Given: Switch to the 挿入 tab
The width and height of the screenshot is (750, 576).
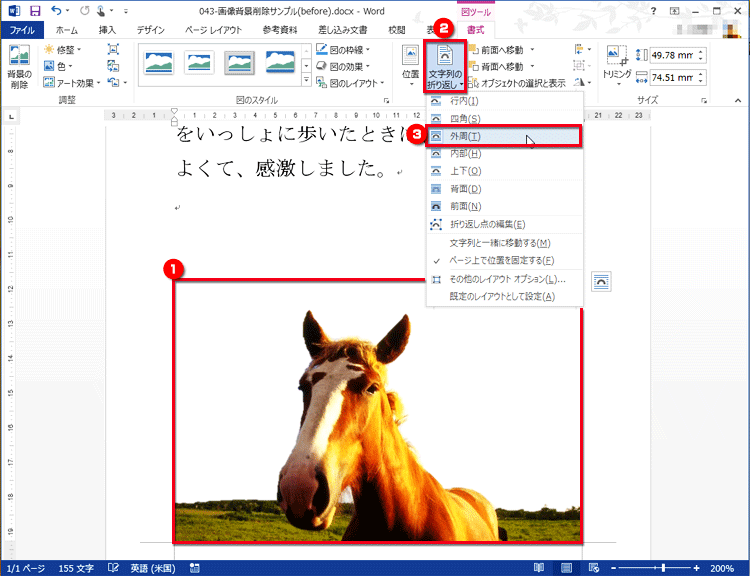Looking at the screenshot, I should (107, 30).
